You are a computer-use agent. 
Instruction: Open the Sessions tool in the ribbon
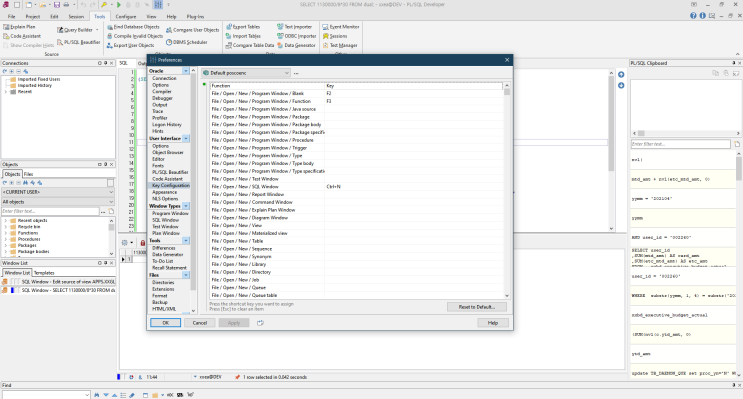coord(335,36)
